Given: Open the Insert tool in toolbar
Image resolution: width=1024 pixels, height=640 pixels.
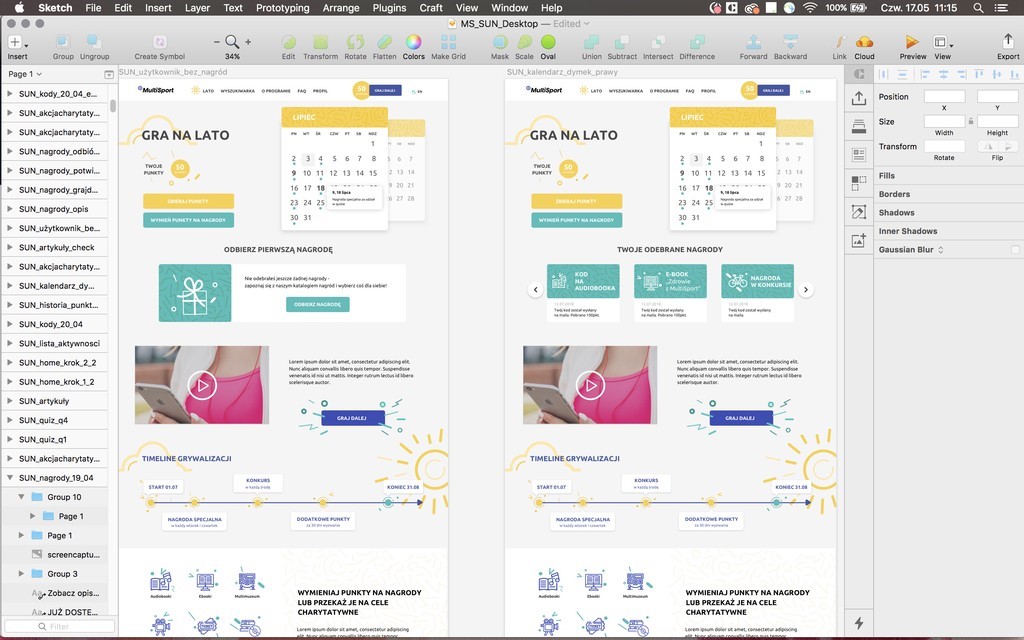Looking at the screenshot, I should click(15, 42).
